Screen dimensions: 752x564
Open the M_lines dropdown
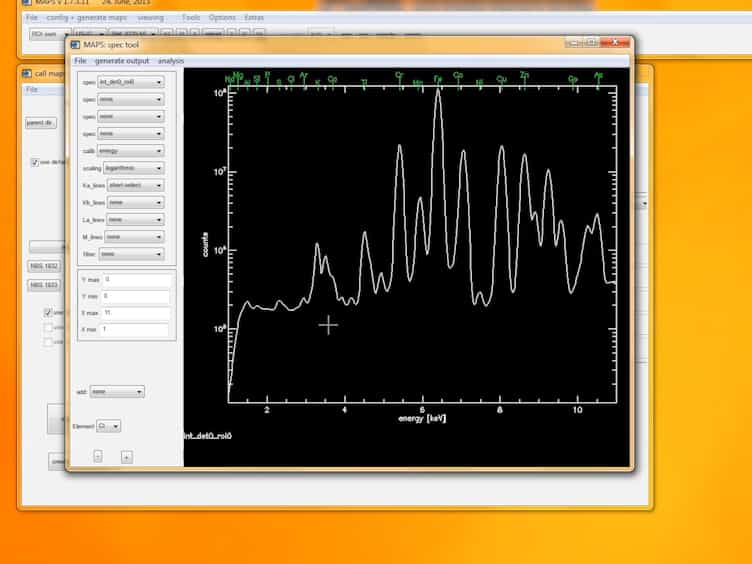[x=134, y=237]
